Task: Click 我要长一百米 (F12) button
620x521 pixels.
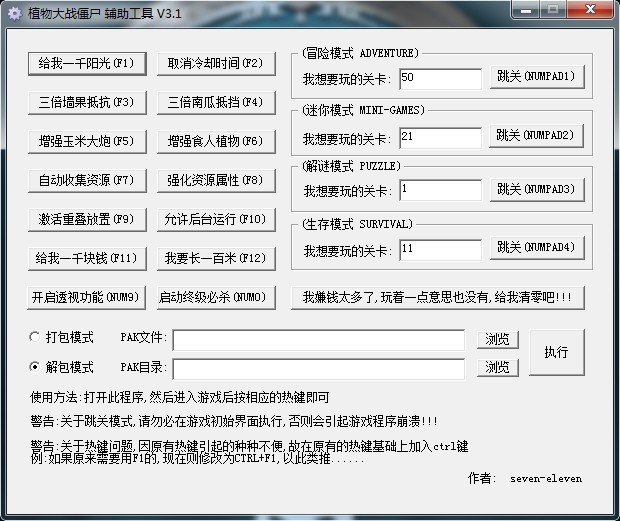Action: pyautogui.click(x=216, y=259)
